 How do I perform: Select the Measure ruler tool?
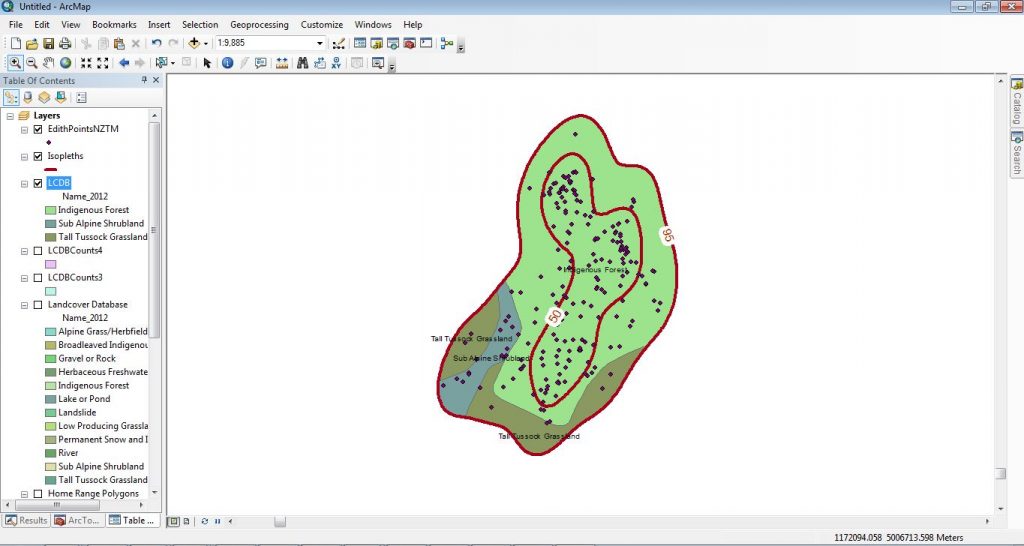[281, 63]
